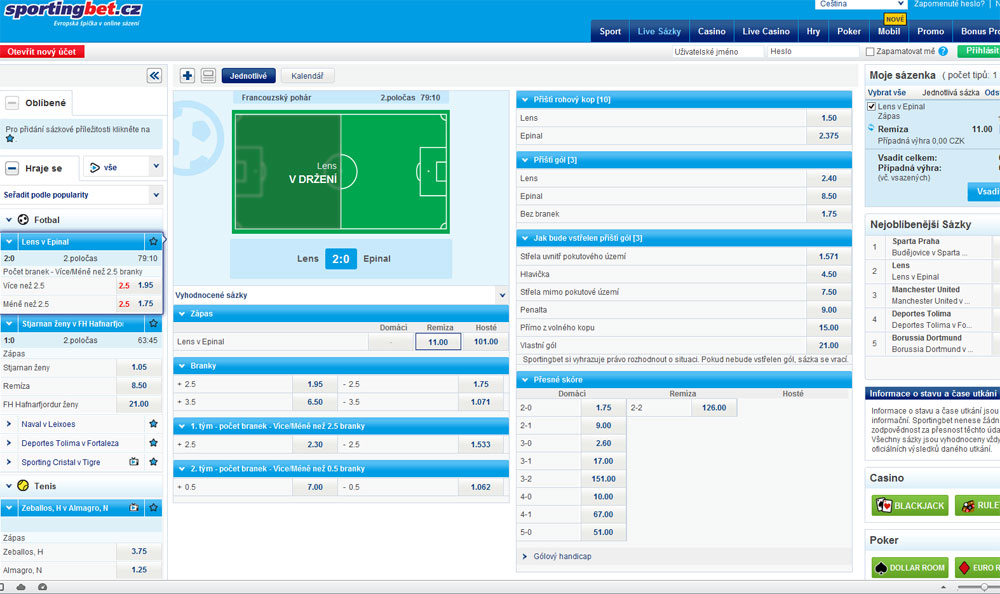Select Hosté odds 101.00 in Zápas
The height and width of the screenshot is (594, 1000).
point(486,342)
